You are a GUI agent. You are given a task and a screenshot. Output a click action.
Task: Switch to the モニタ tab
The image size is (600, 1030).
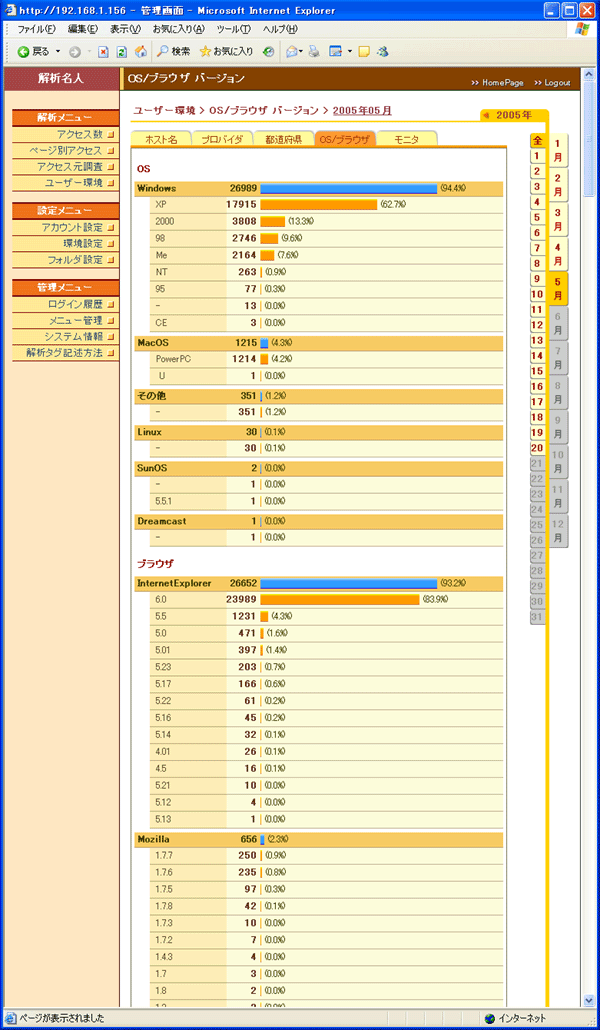point(407,139)
